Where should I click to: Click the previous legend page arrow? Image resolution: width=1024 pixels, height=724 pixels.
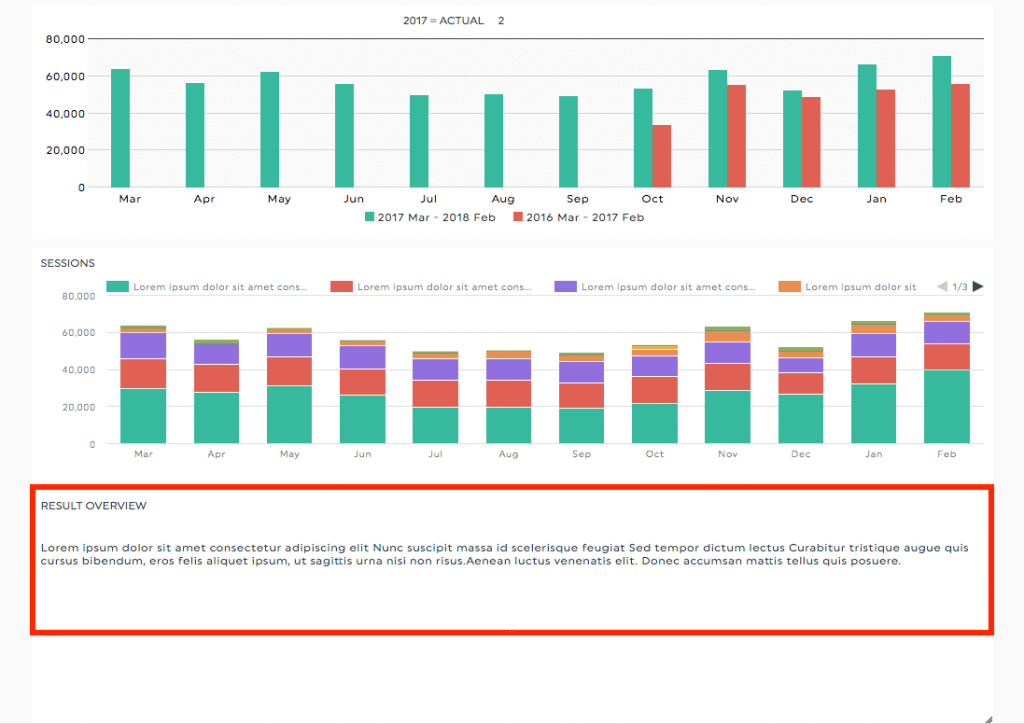coord(941,287)
